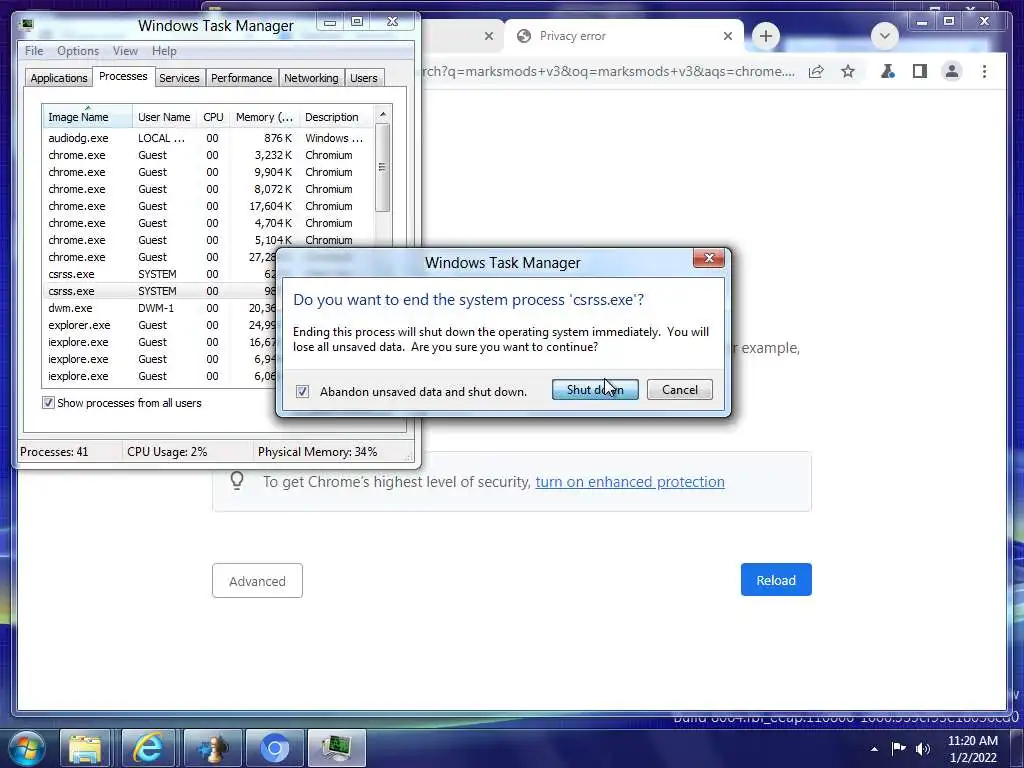The width and height of the screenshot is (1024, 768).
Task: Open Chrome Labs flask icon
Action: click(887, 71)
